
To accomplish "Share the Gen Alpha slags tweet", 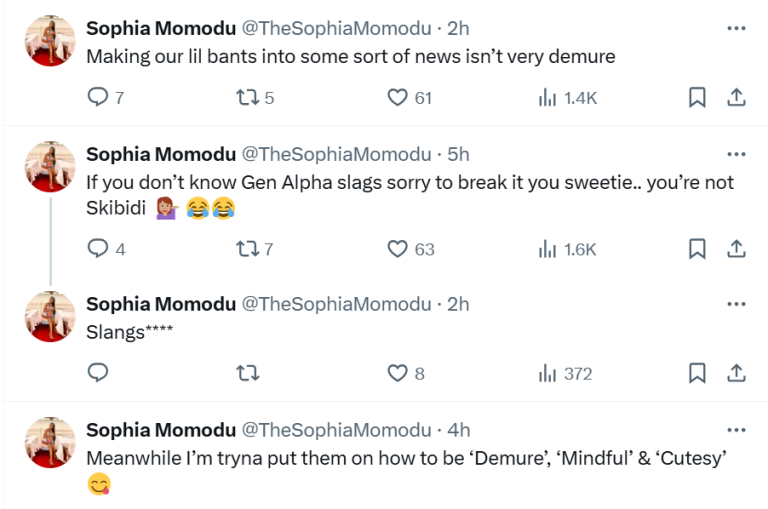I will coord(735,249).
